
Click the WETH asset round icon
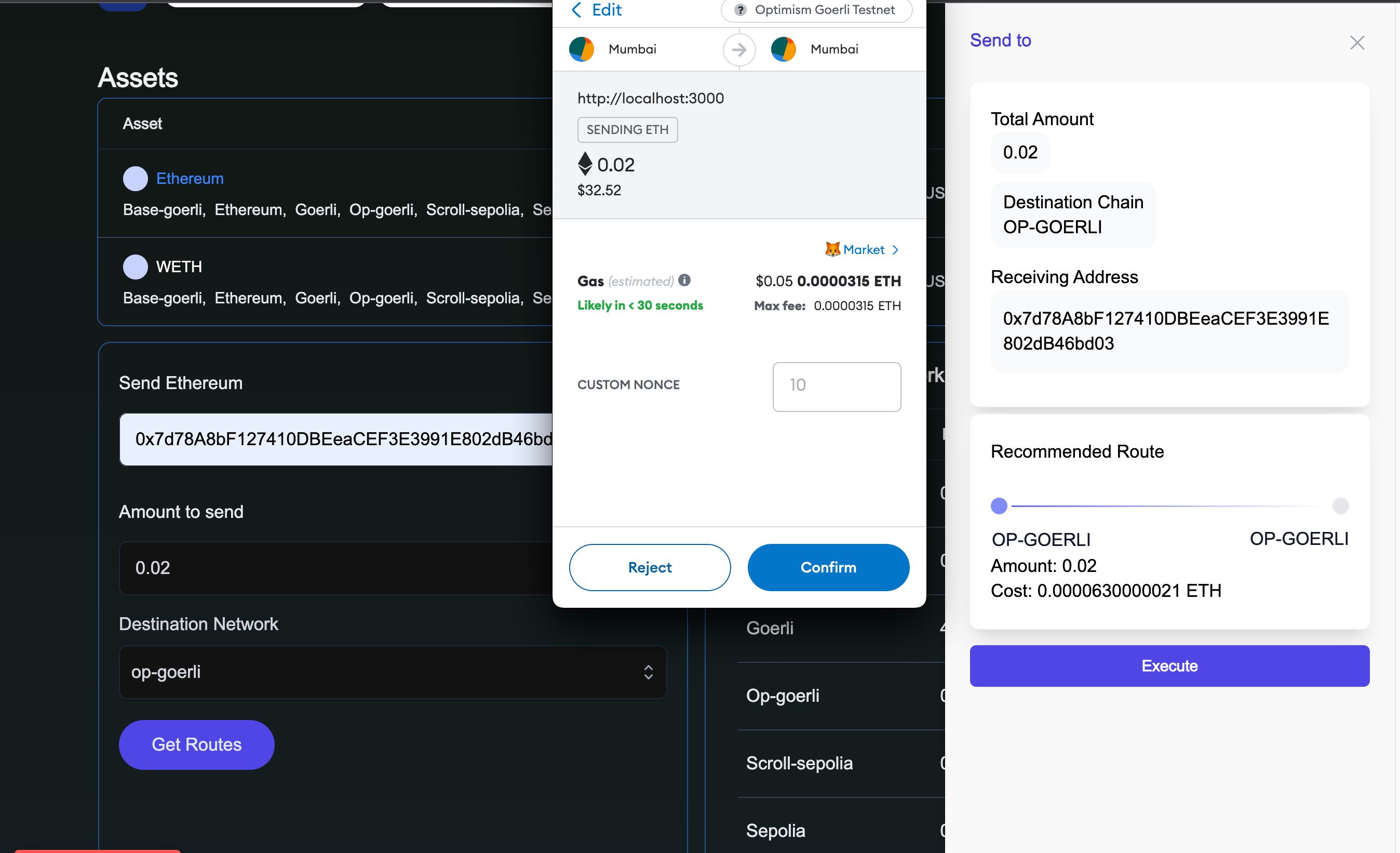(x=135, y=266)
